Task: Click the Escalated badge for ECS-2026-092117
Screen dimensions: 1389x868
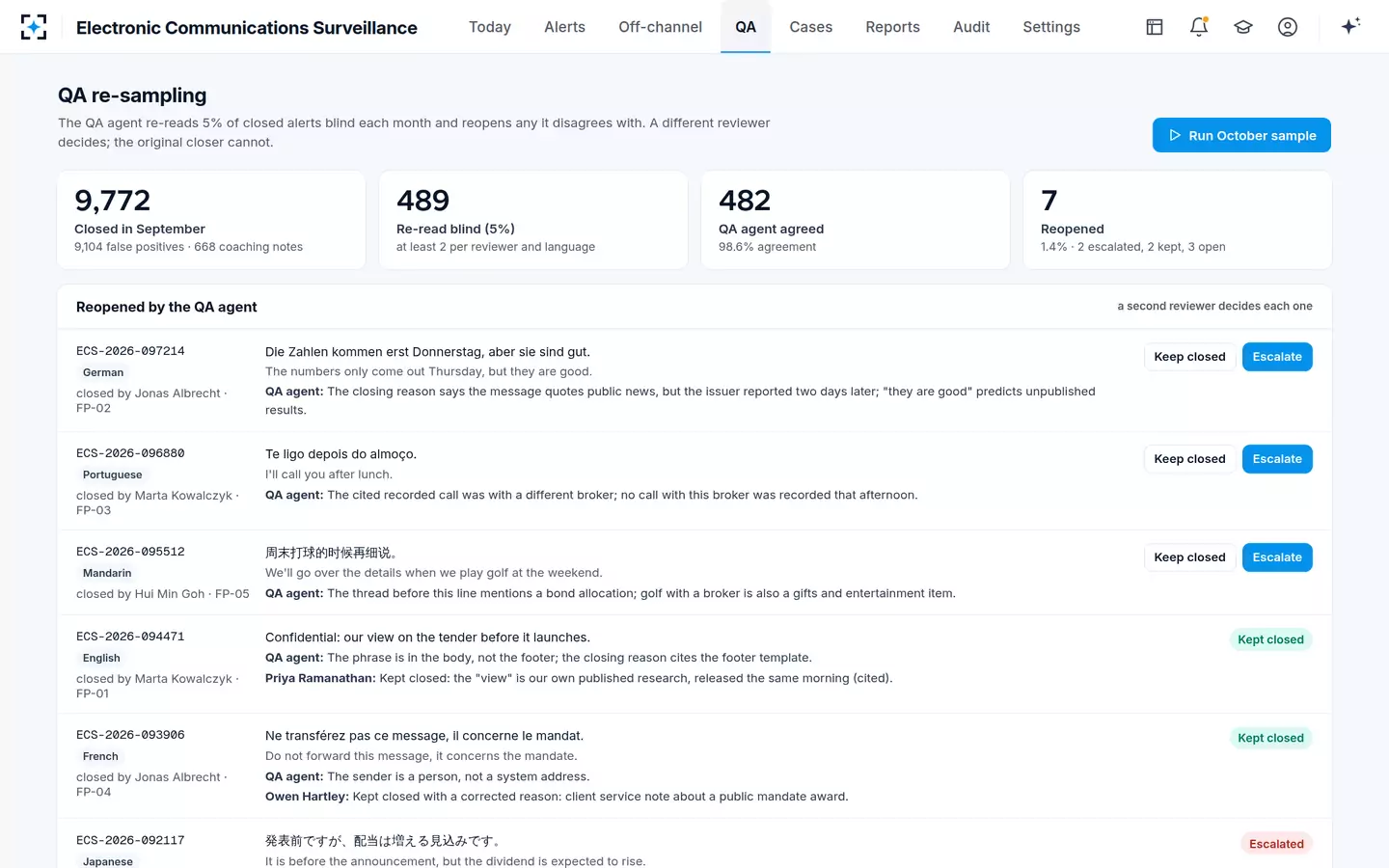Action: coord(1276,844)
